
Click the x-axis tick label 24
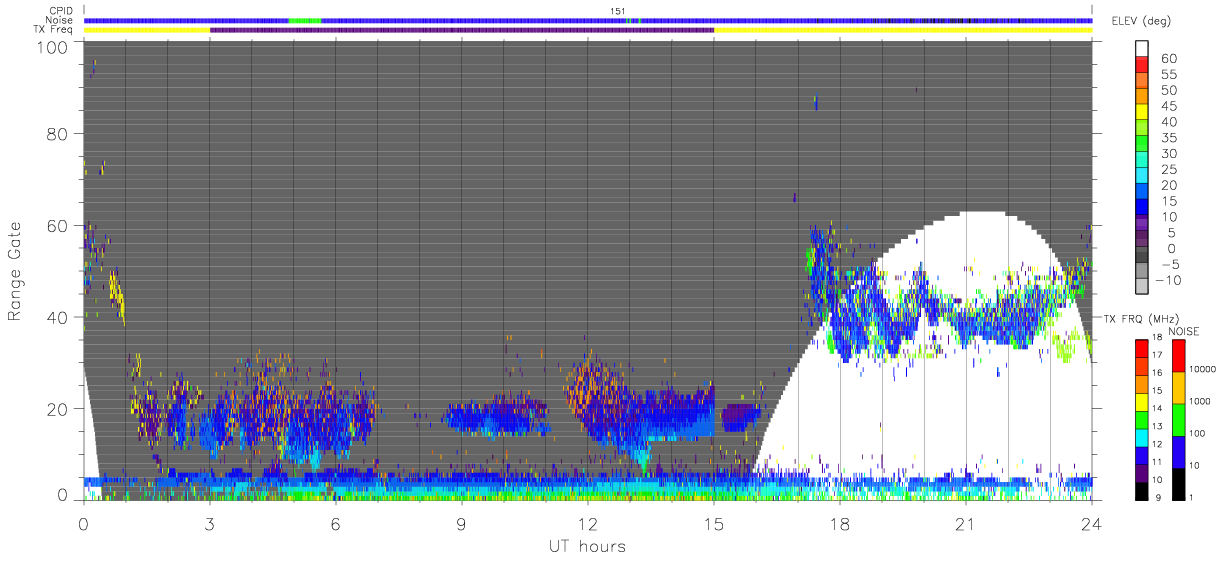1091,523
